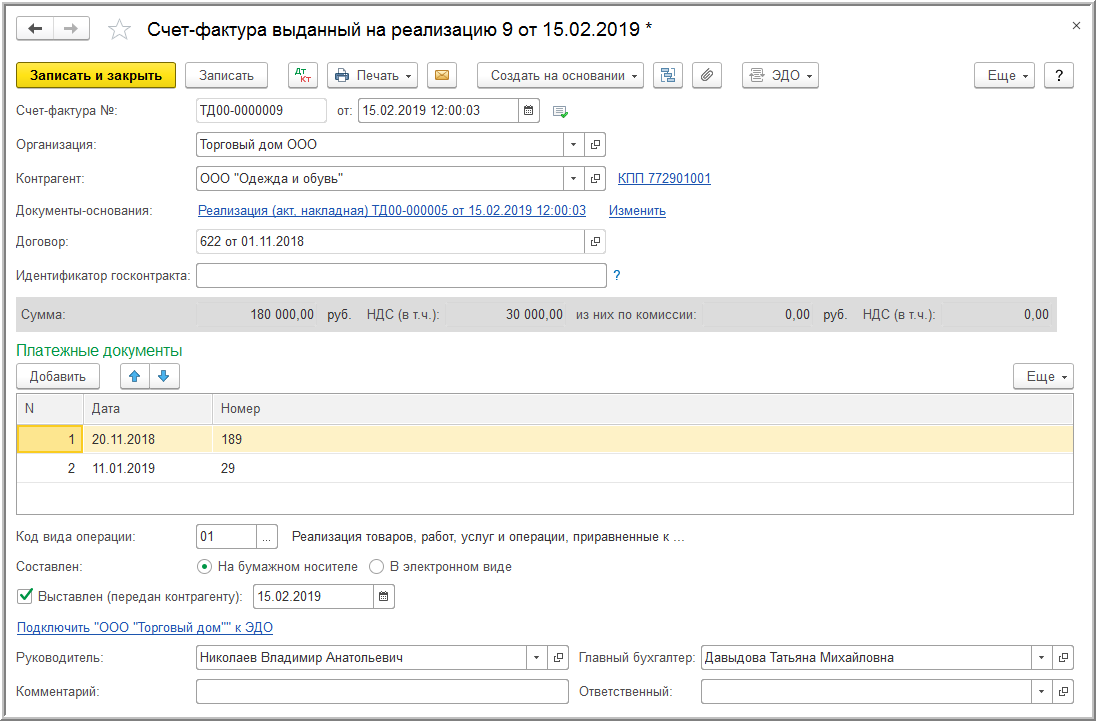The width and height of the screenshot is (1096, 721).
Task: Open related documents structure icon
Action: coord(668,75)
